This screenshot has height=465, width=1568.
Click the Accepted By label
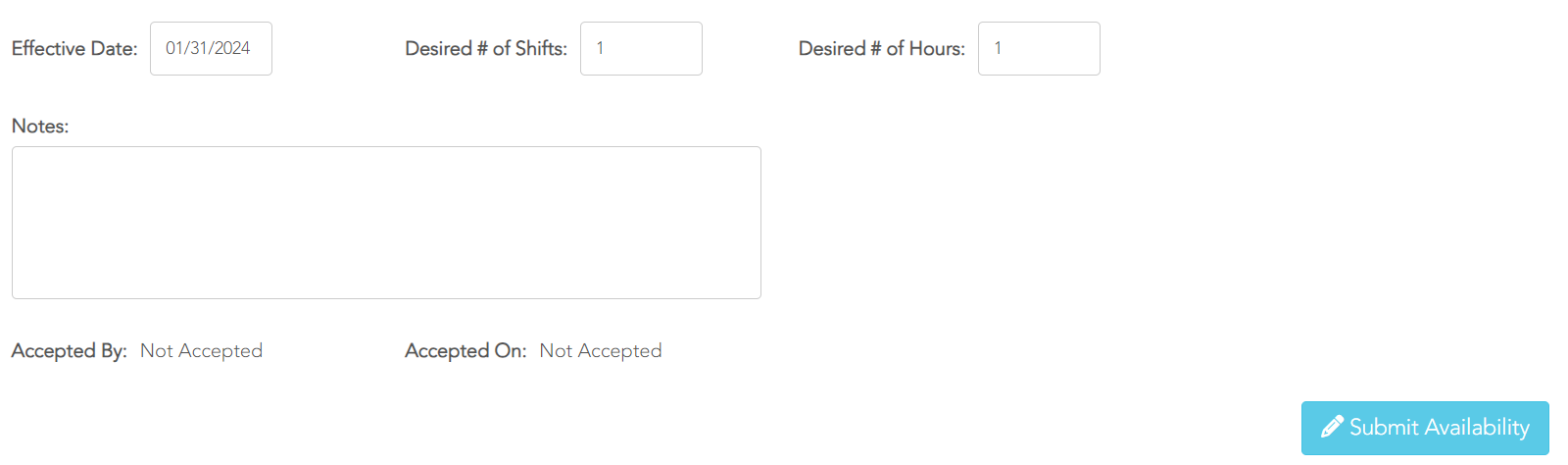pos(69,351)
